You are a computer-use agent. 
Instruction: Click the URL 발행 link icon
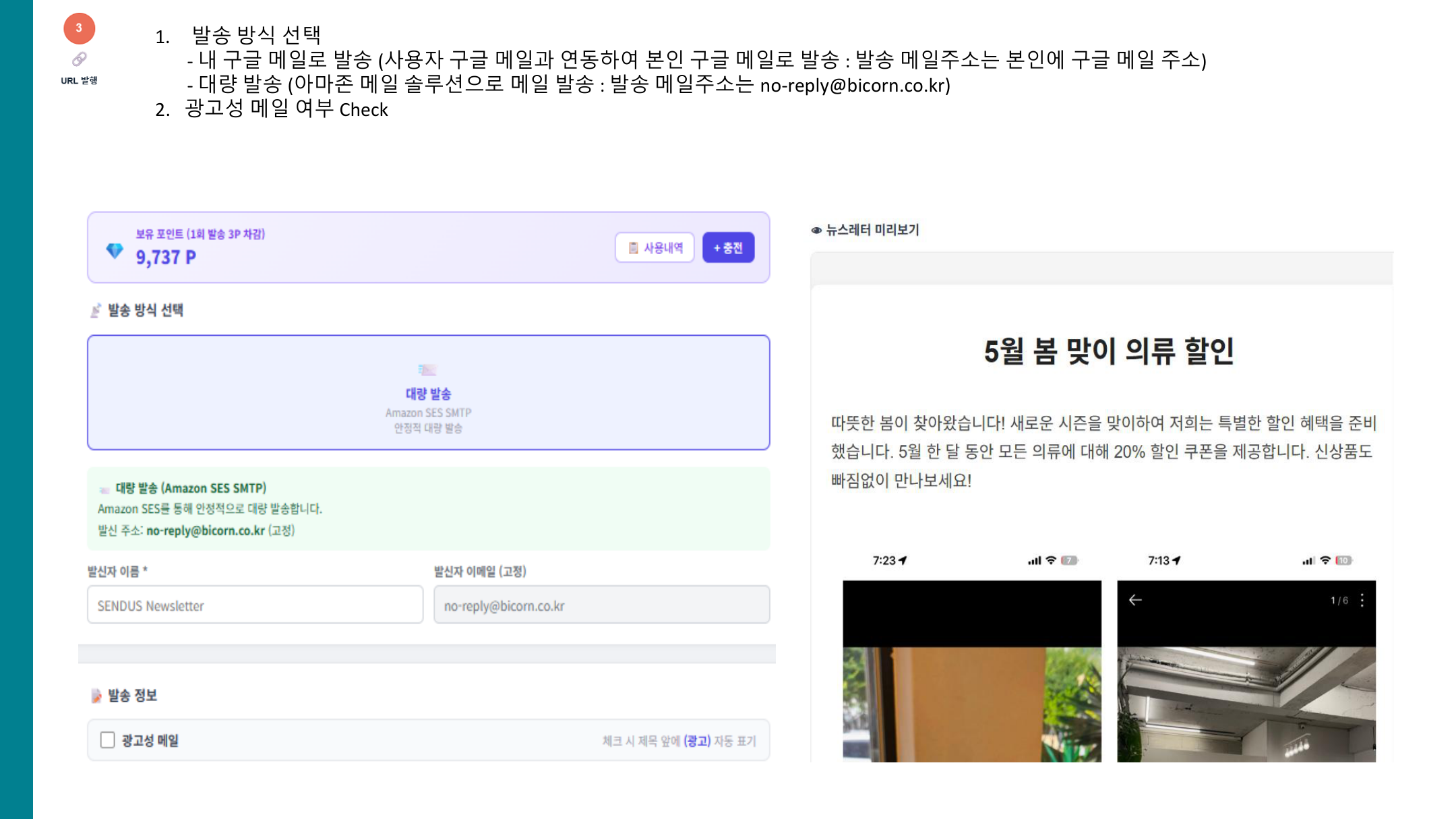pyautogui.click(x=80, y=59)
